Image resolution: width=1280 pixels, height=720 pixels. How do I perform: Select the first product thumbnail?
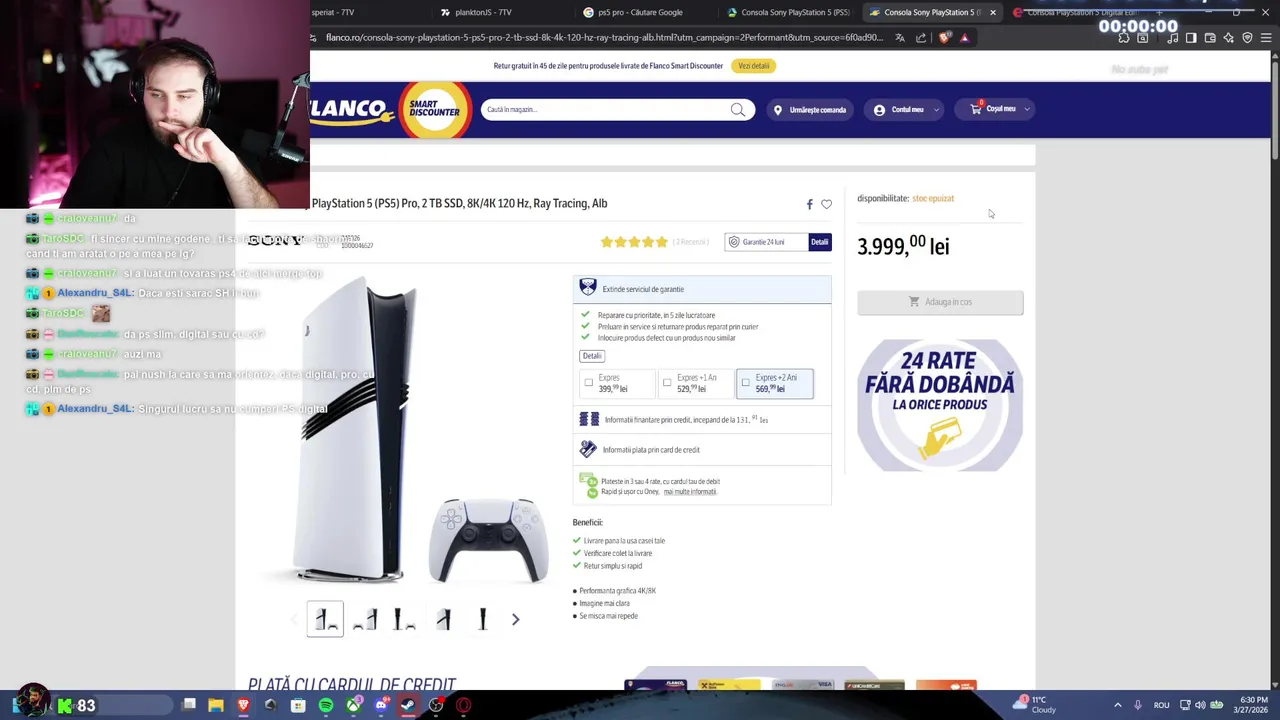coord(325,619)
